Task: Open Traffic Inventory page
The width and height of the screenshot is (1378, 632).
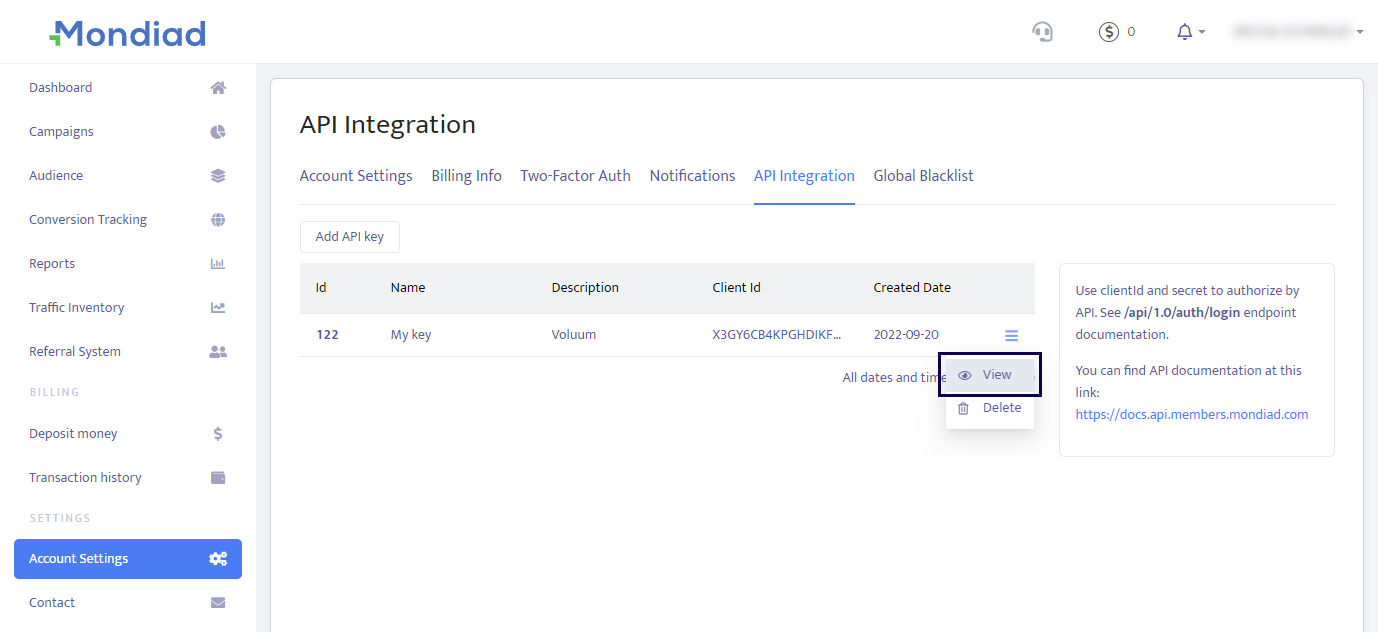Action: (77, 308)
